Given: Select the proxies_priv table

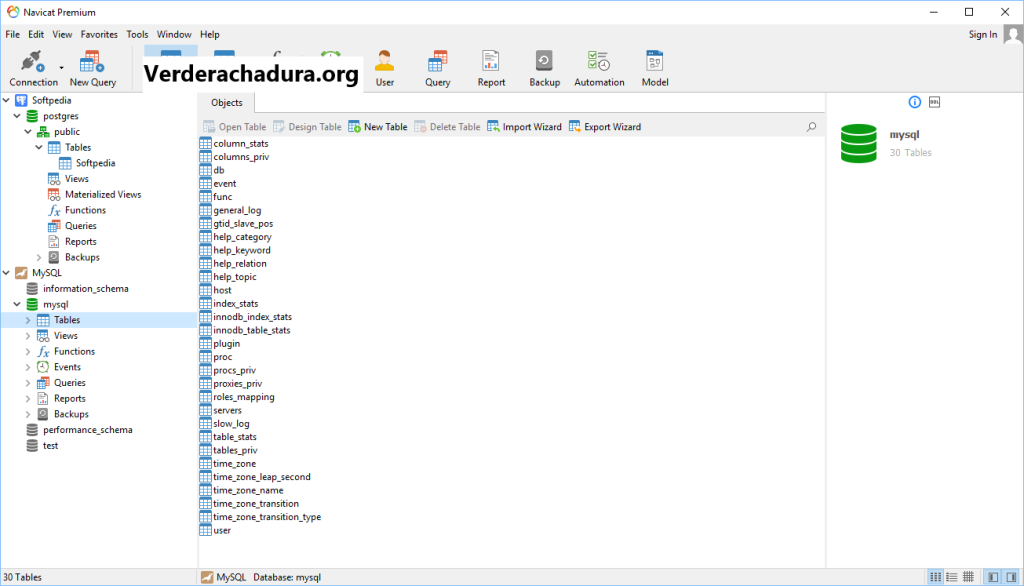Looking at the screenshot, I should [231, 383].
